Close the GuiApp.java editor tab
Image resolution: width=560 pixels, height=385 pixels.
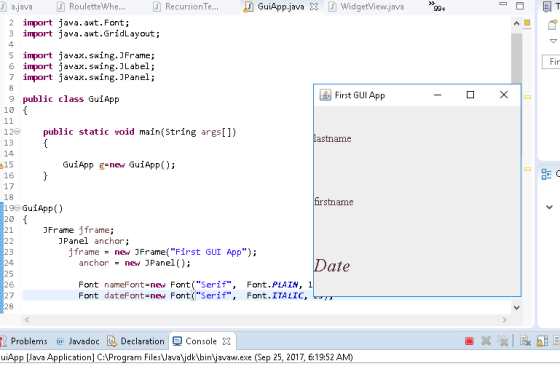click(314, 6)
